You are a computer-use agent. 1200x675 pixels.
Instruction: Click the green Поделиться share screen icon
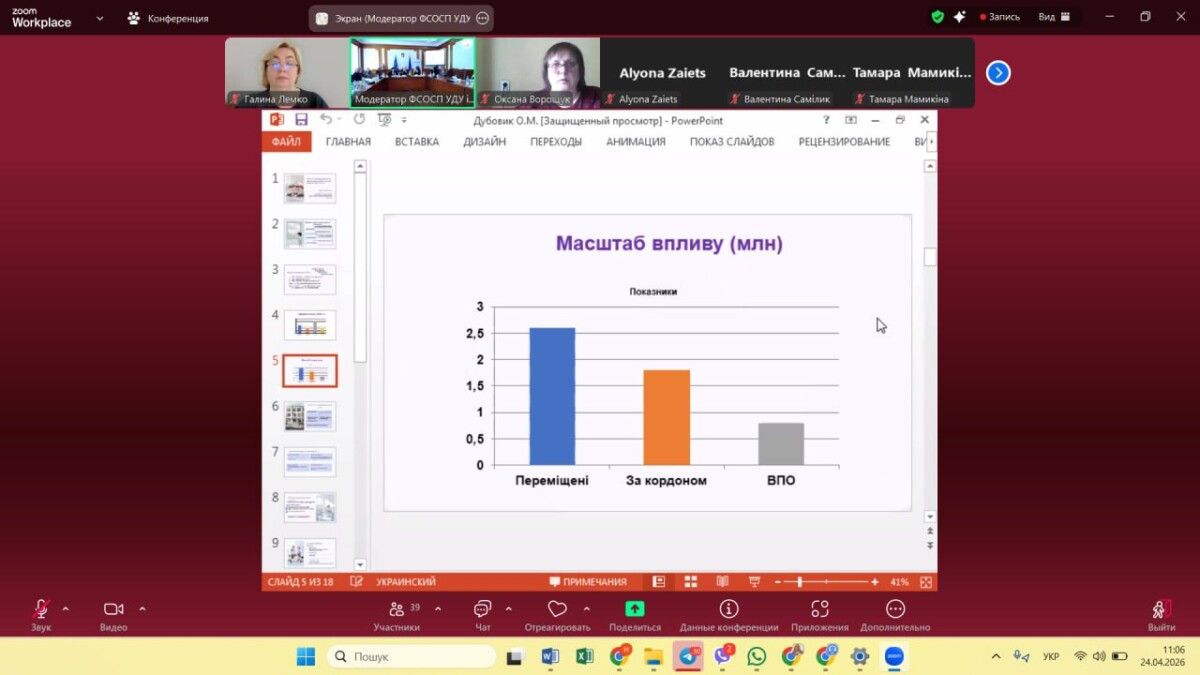click(x=635, y=609)
